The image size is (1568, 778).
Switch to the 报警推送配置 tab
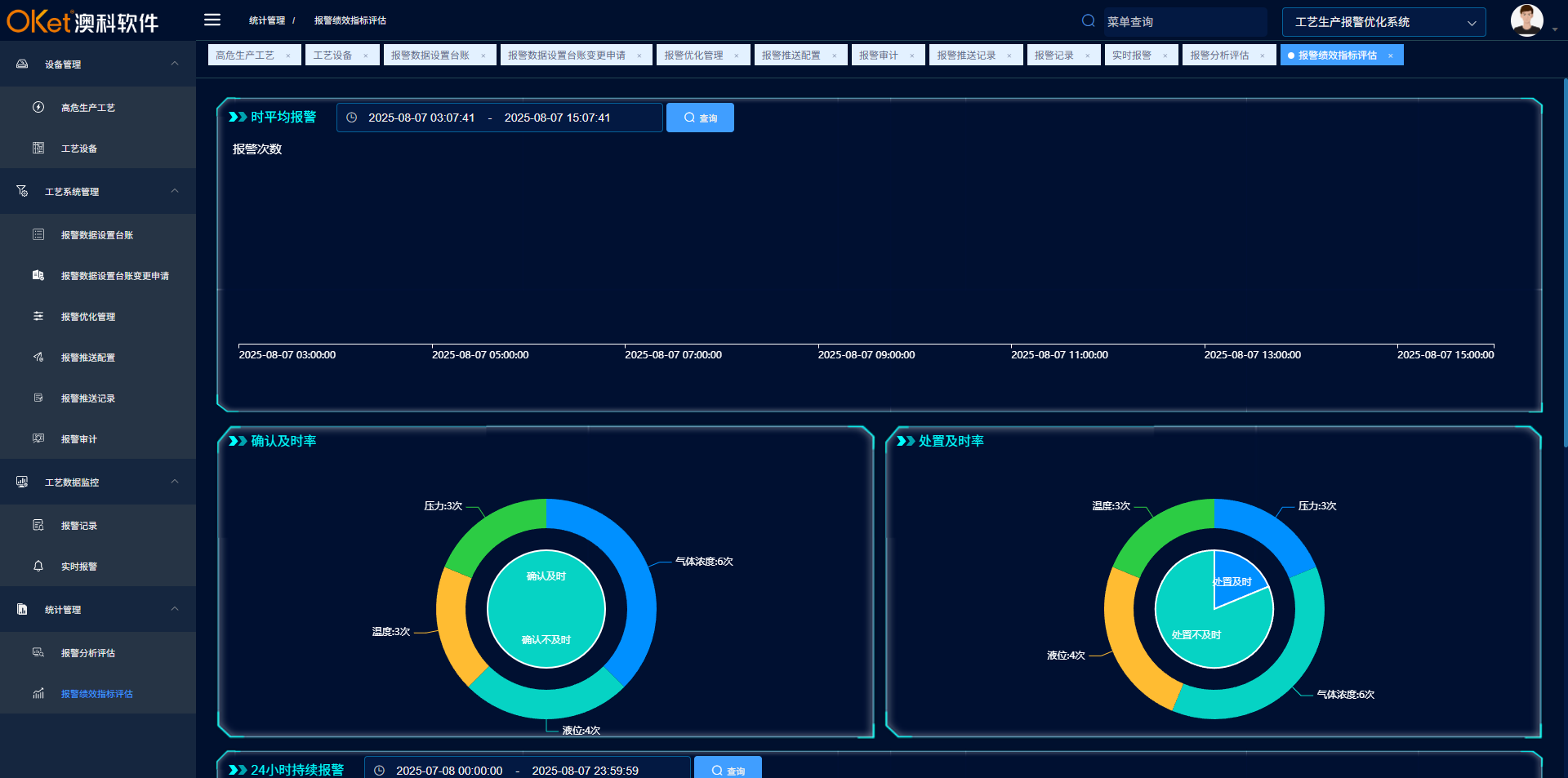coord(791,56)
